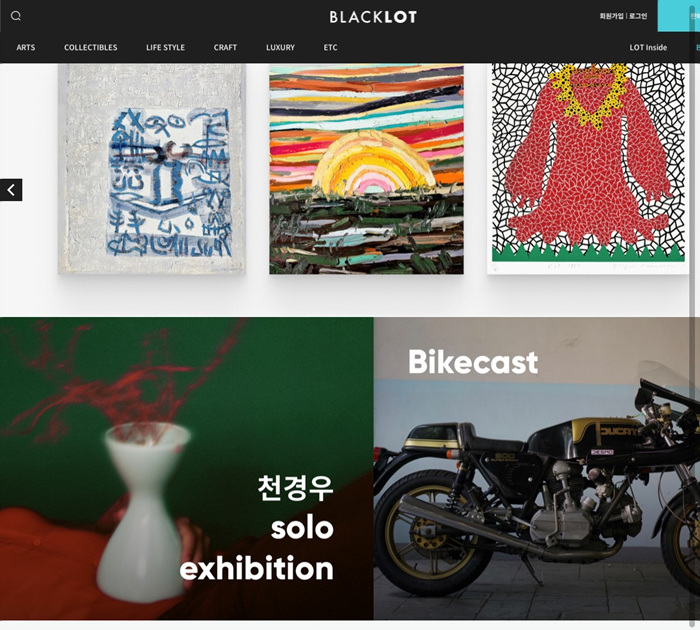Click the 회원가입 sign-up link
Image resolution: width=700 pixels, height=630 pixels.
point(611,16)
